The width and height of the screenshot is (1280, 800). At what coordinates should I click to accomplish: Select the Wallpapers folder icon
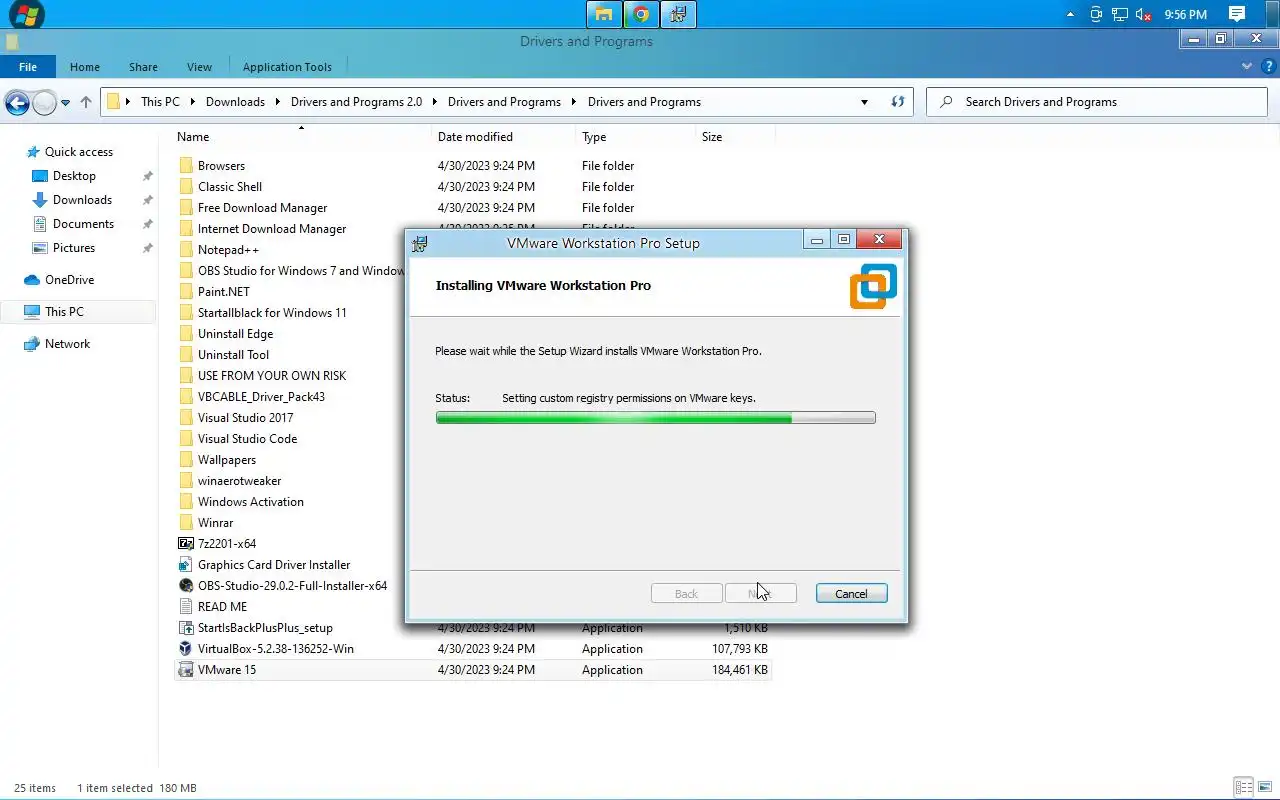pos(186,460)
